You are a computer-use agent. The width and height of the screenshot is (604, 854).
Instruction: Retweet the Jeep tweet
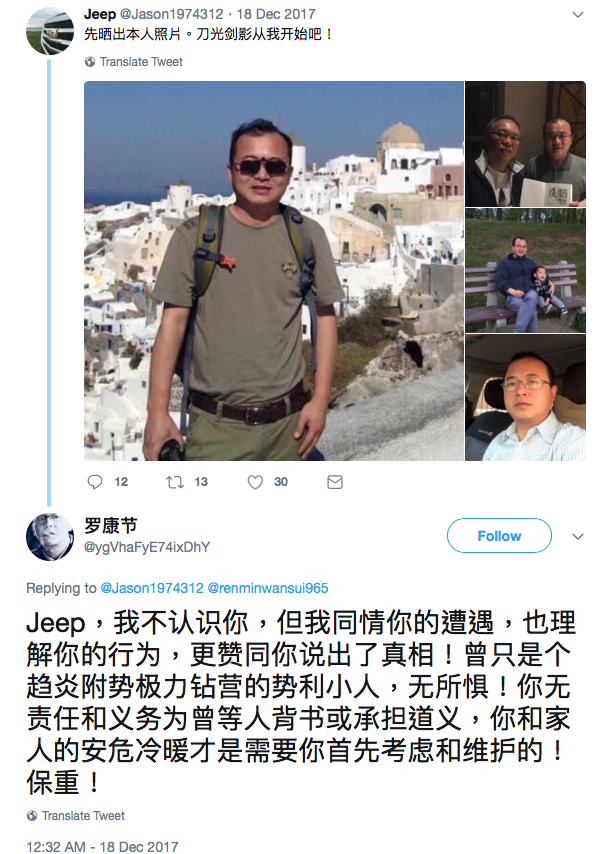(175, 482)
